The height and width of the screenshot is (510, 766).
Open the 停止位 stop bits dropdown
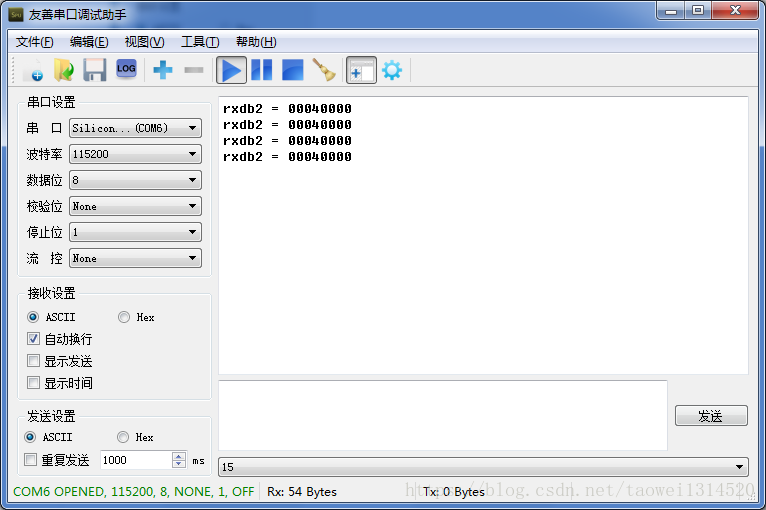[135, 232]
